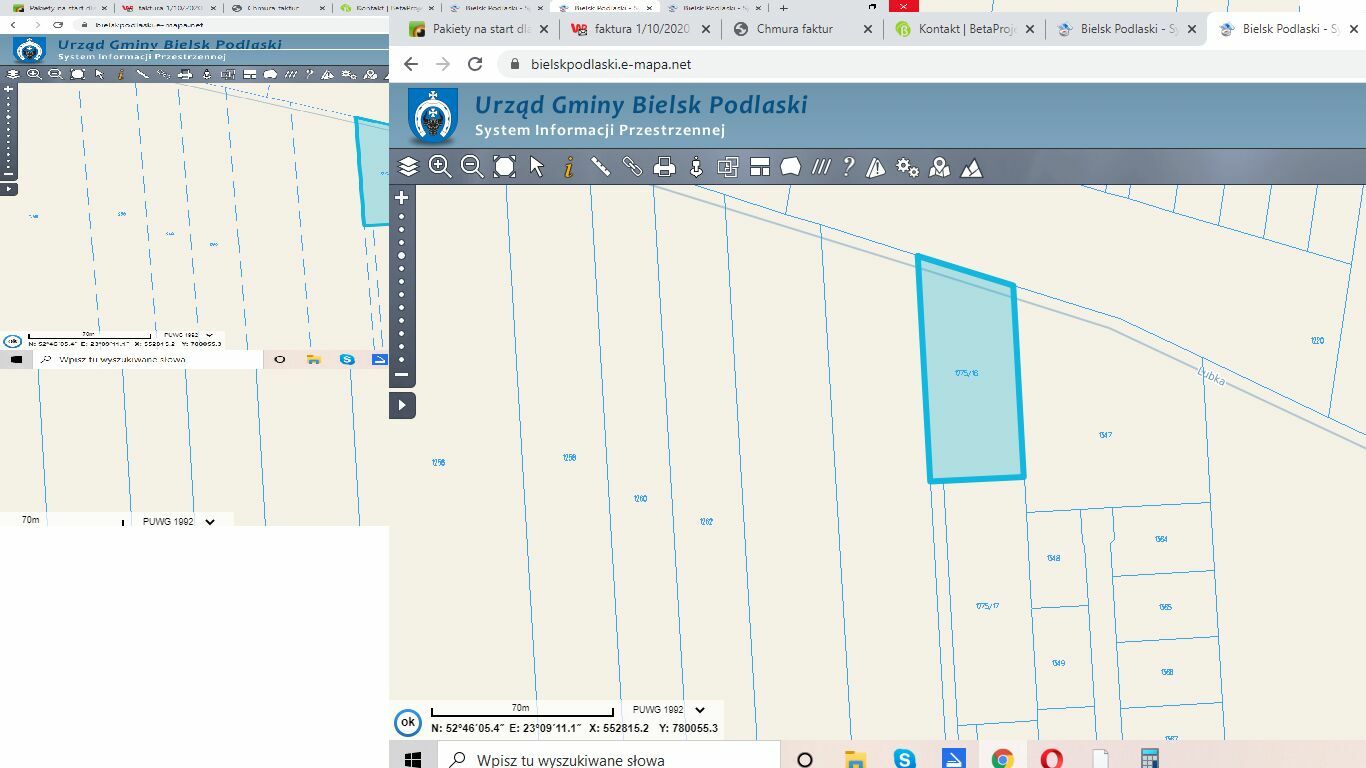Switch to the 'Chmura faktur' browser tab

pyautogui.click(x=794, y=29)
